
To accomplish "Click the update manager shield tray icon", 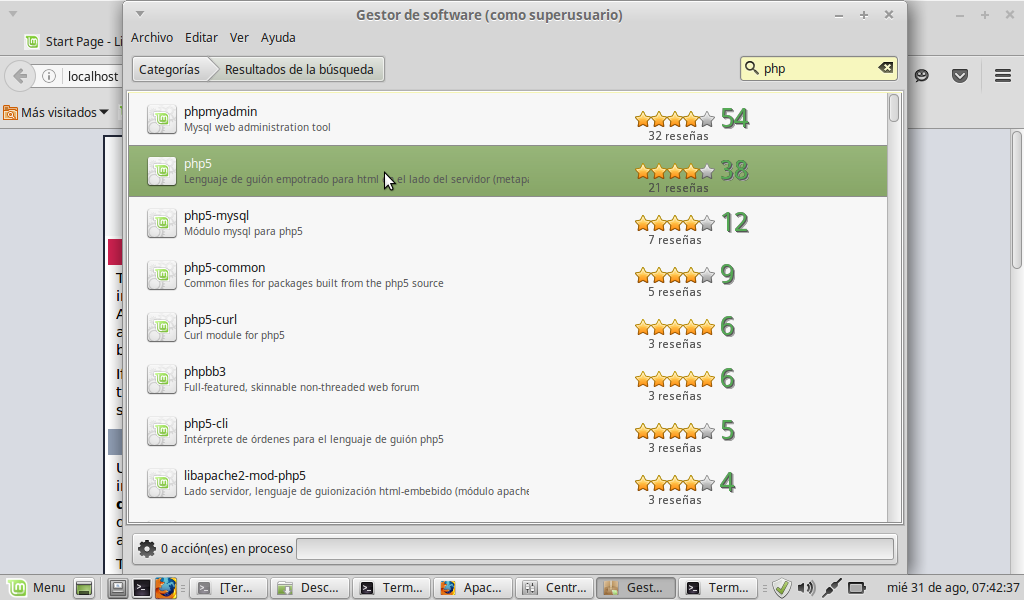I will click(782, 588).
